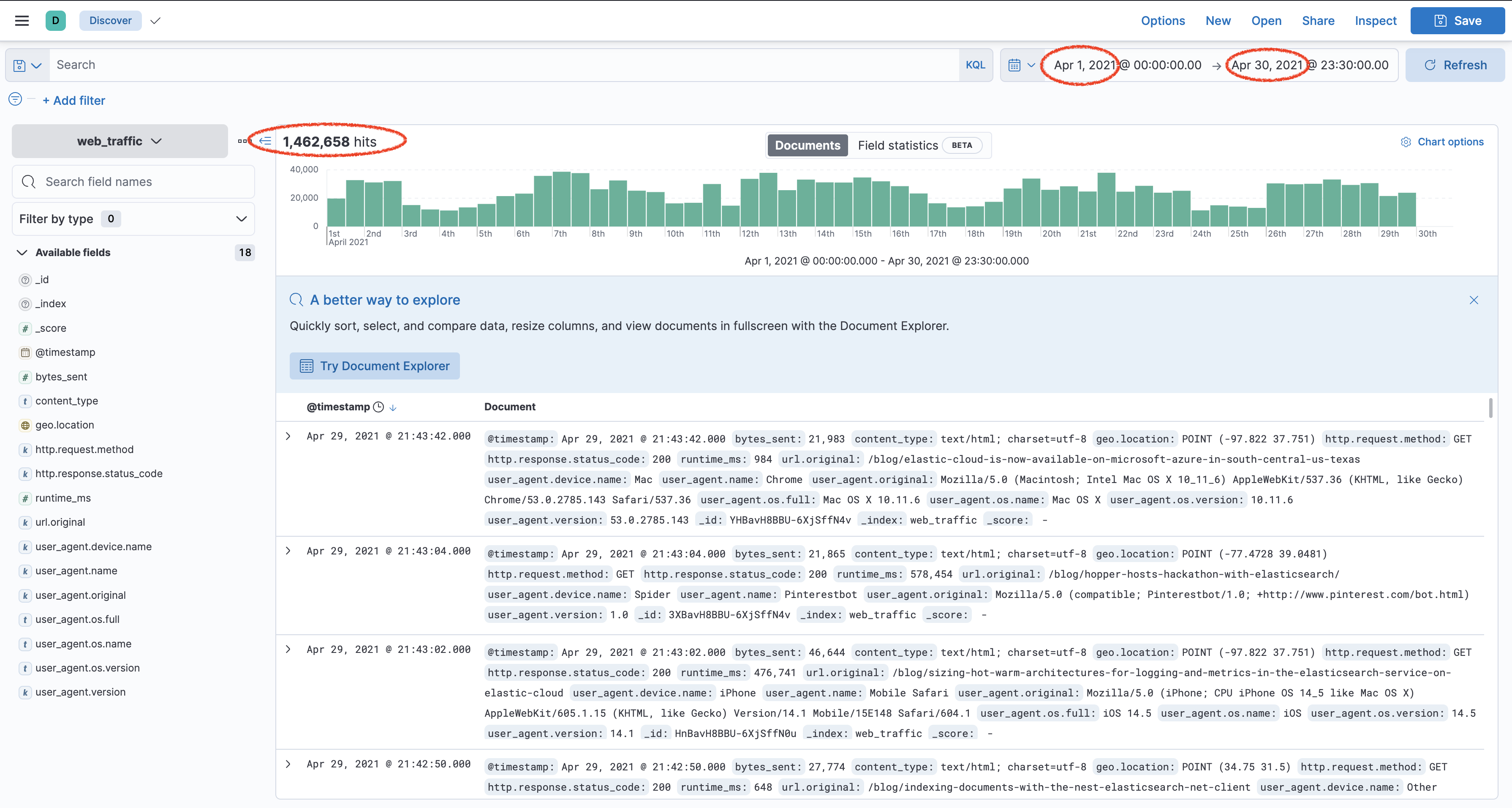
Task: Switch to Documents view
Action: click(x=807, y=146)
